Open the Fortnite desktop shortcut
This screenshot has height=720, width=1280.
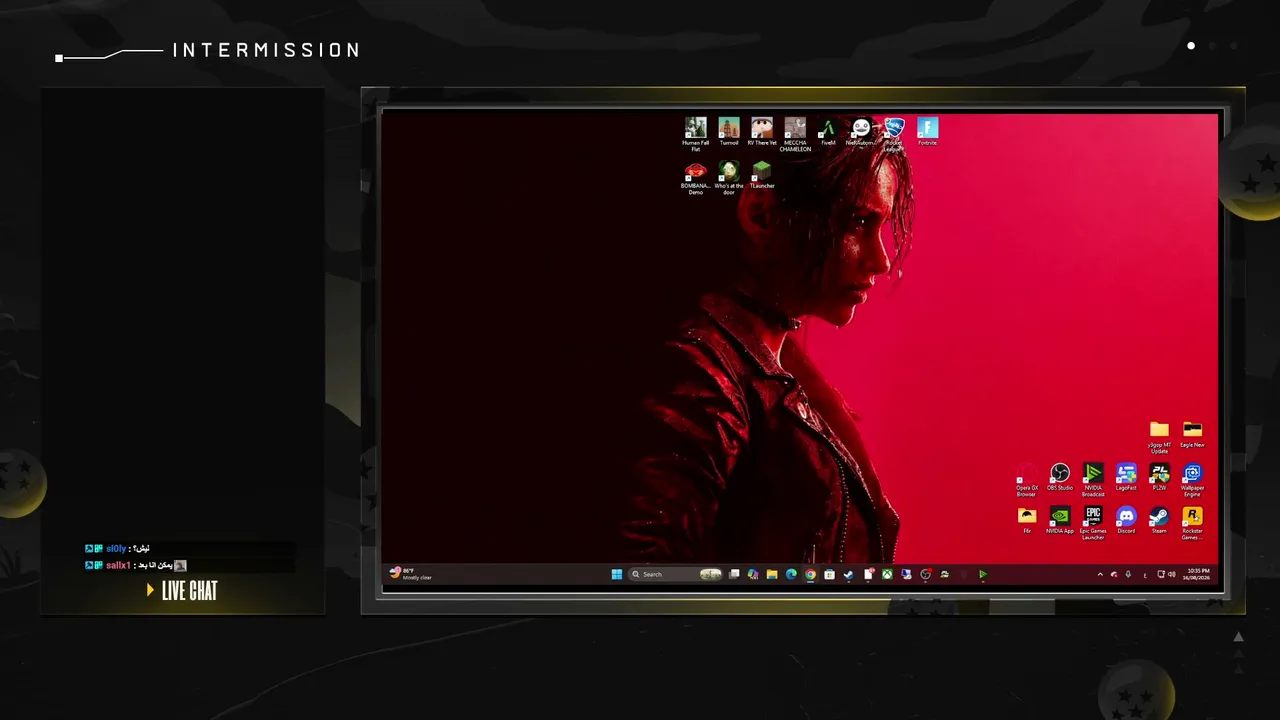coord(928,131)
